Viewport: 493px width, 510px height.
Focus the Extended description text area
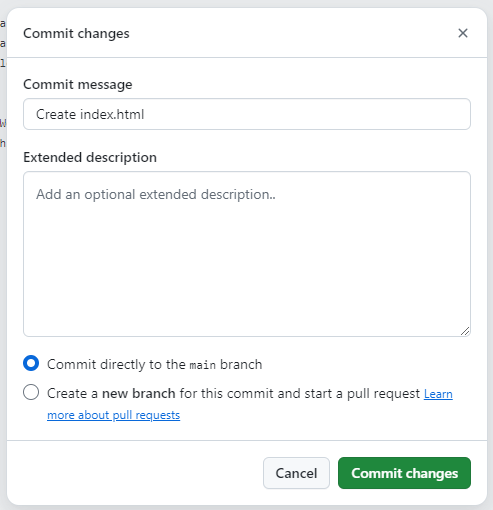[247, 254]
